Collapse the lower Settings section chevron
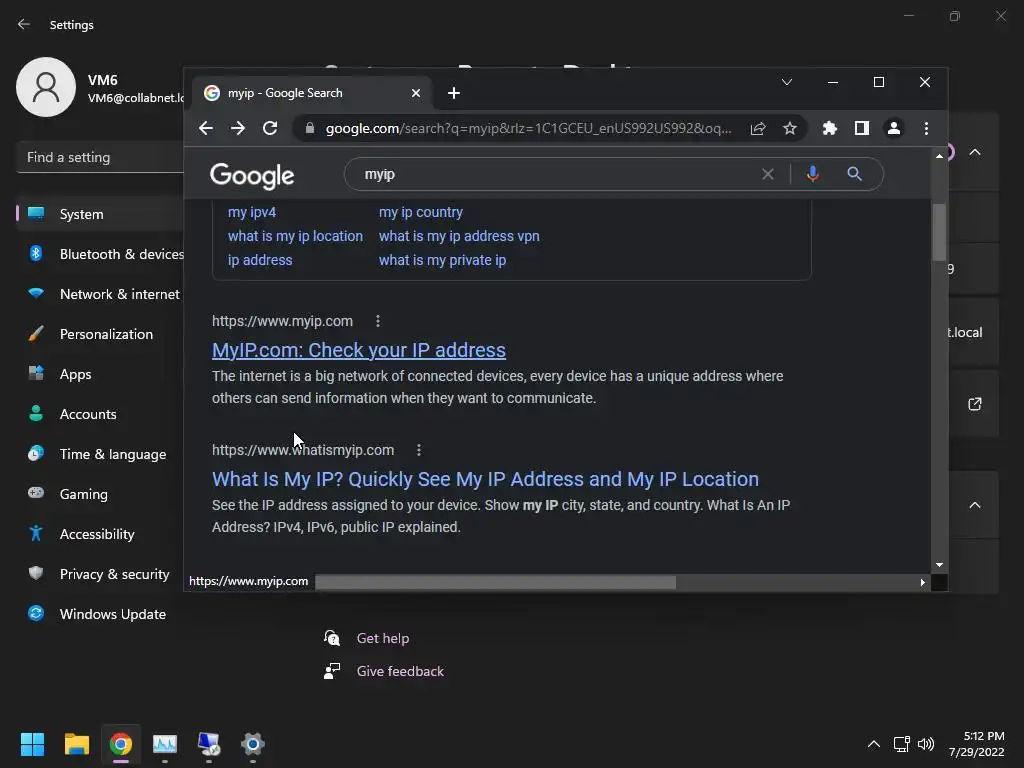The width and height of the screenshot is (1024, 768). [974, 505]
